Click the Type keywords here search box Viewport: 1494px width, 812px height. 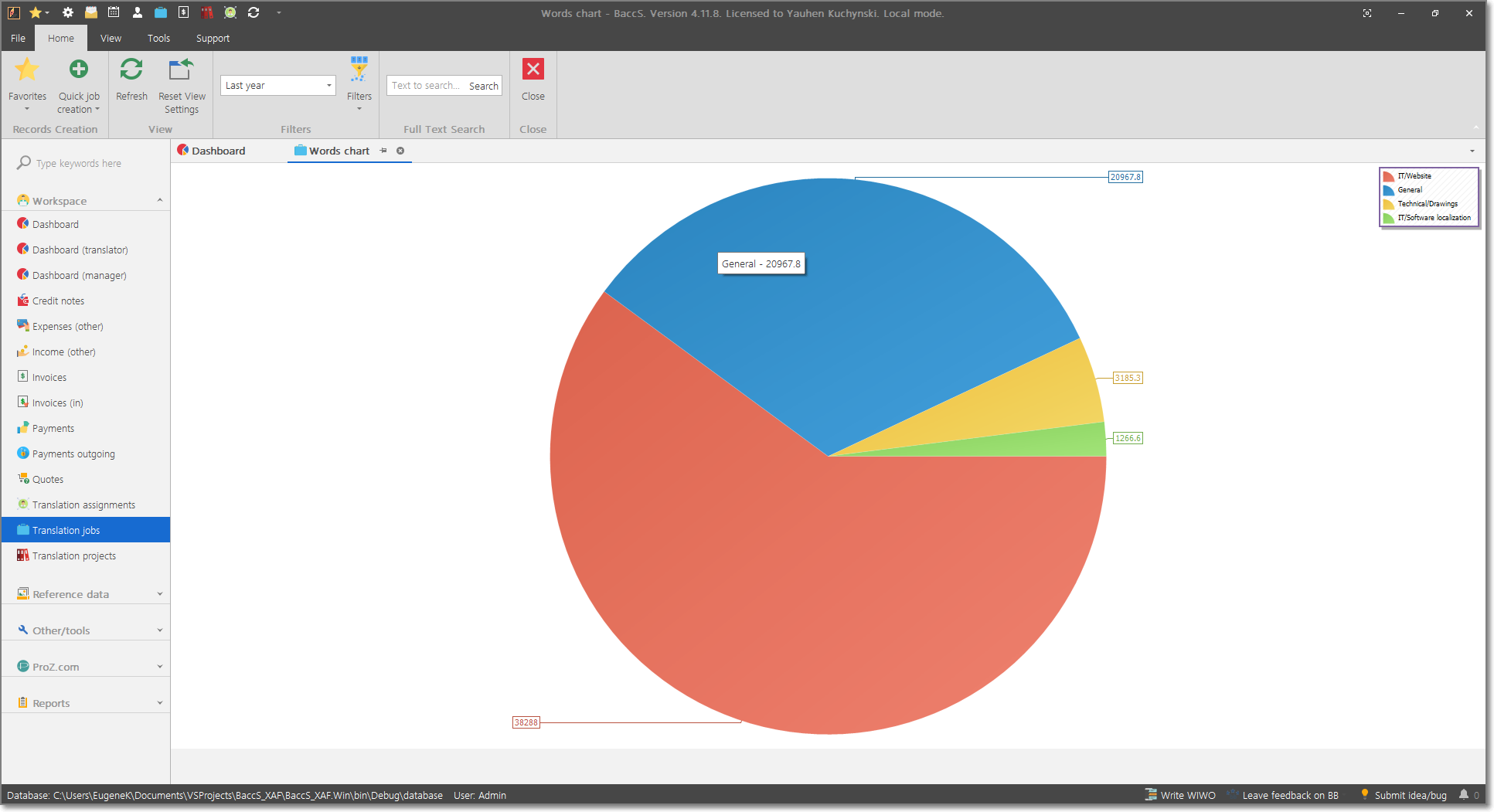[x=87, y=163]
